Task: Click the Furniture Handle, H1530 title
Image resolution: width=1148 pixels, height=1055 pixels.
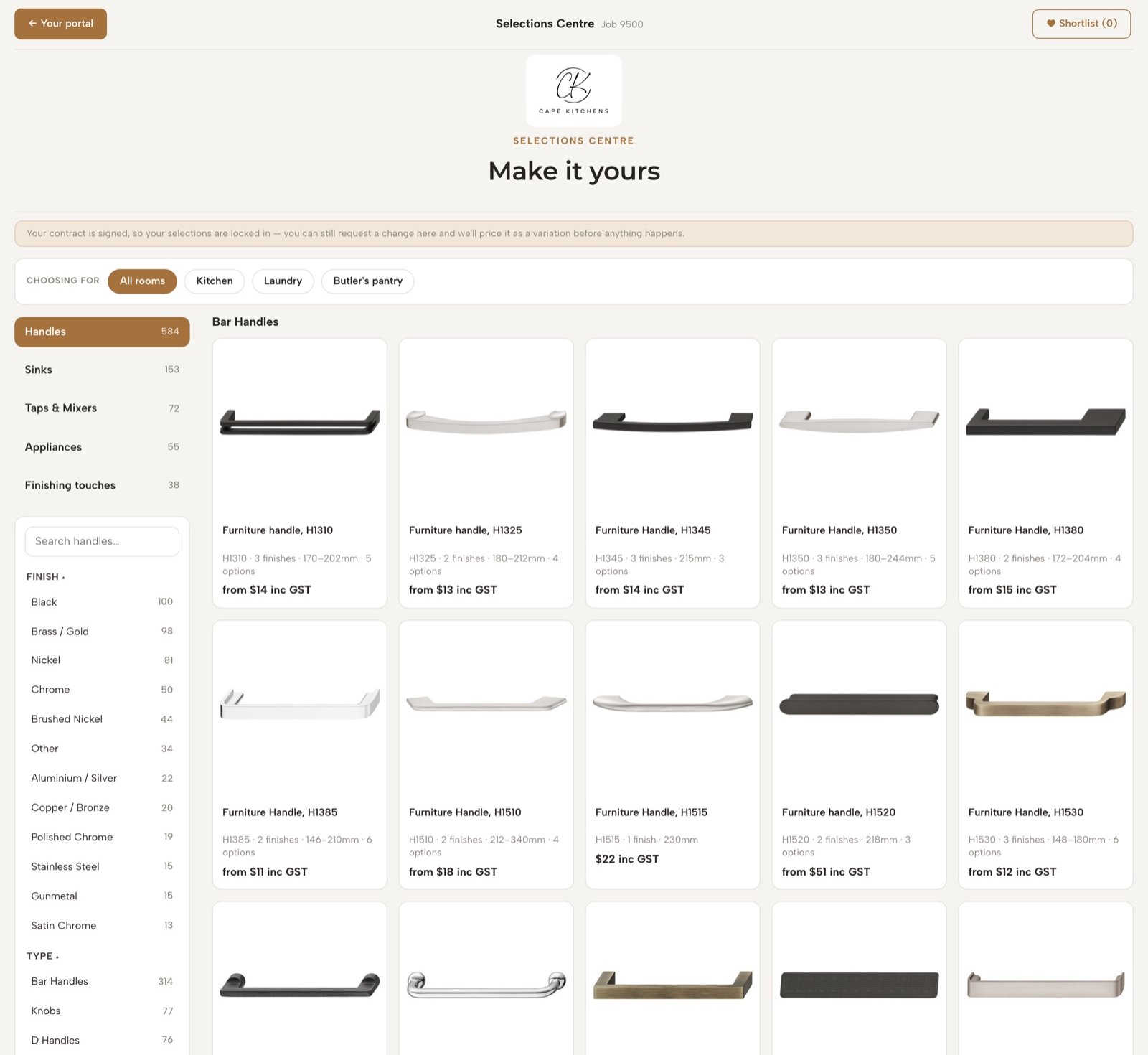Action: tap(1026, 812)
